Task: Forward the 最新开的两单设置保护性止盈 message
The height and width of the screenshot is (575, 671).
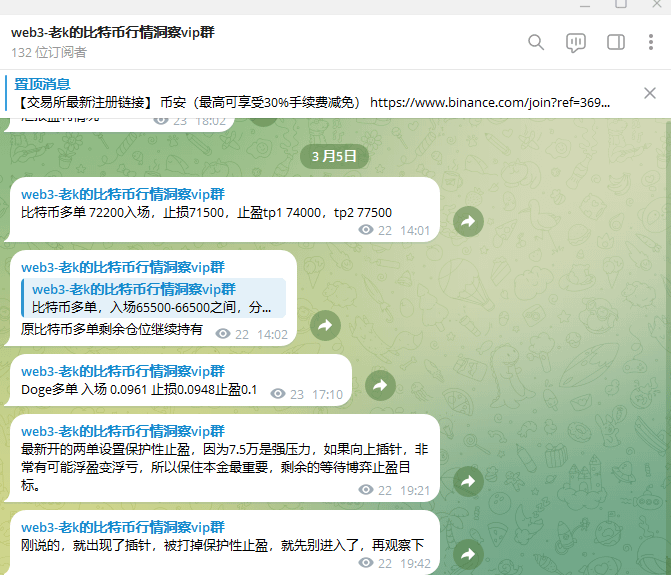Action: [468, 481]
